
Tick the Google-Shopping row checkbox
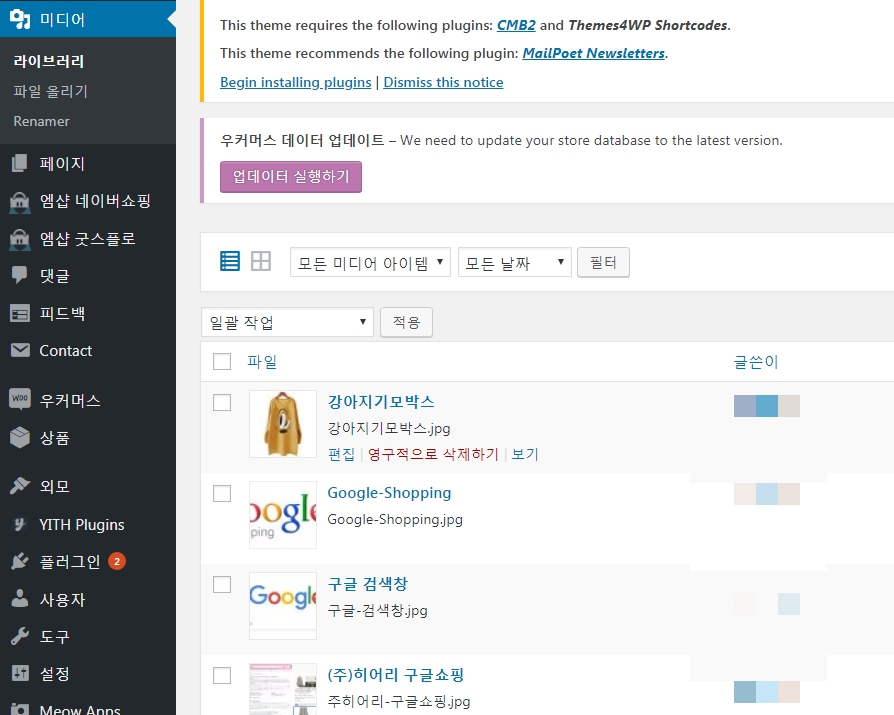point(222,493)
